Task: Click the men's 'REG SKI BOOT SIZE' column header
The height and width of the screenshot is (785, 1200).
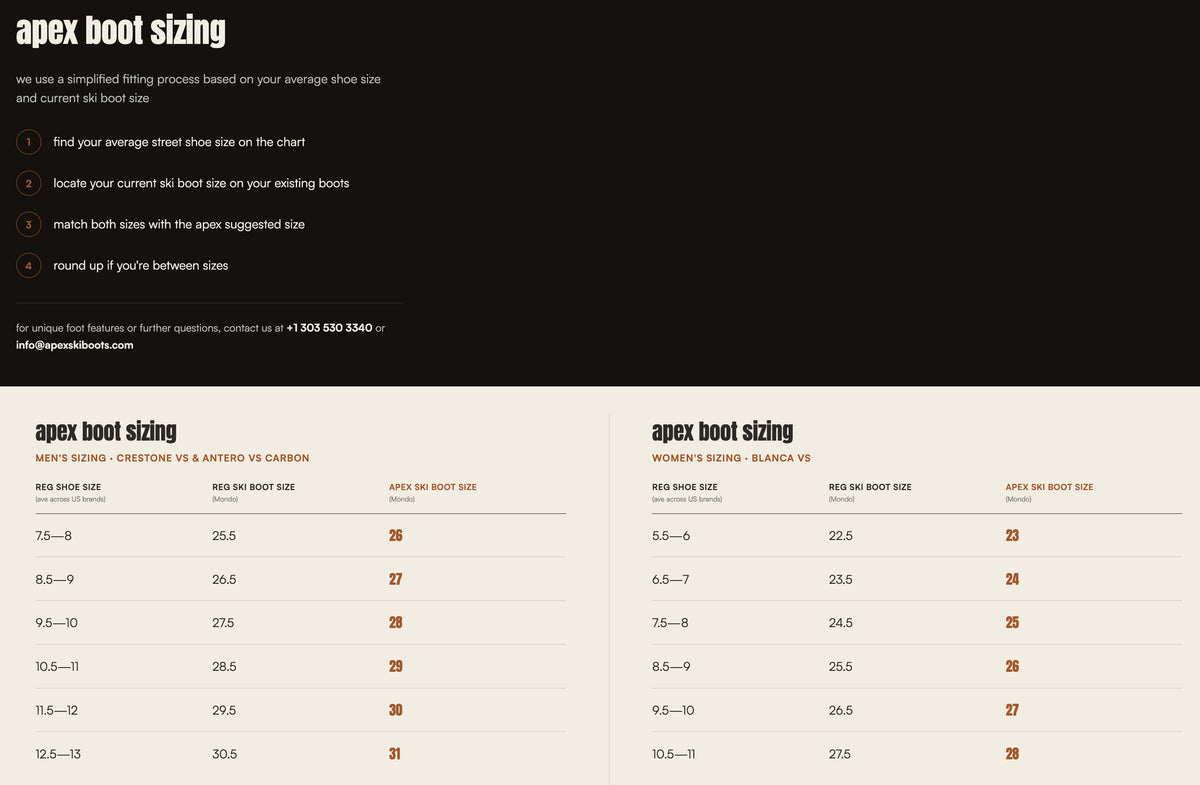Action: [x=253, y=487]
